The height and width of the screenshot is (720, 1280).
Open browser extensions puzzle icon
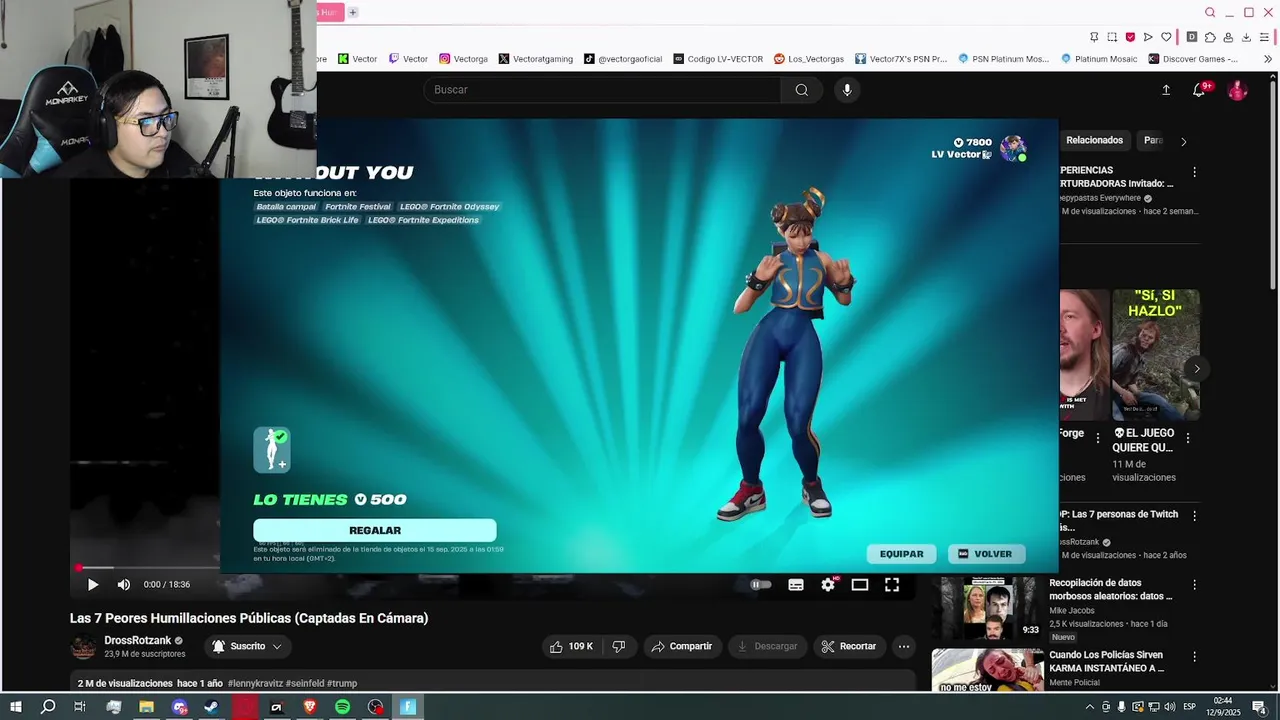pyautogui.click(x=1210, y=37)
